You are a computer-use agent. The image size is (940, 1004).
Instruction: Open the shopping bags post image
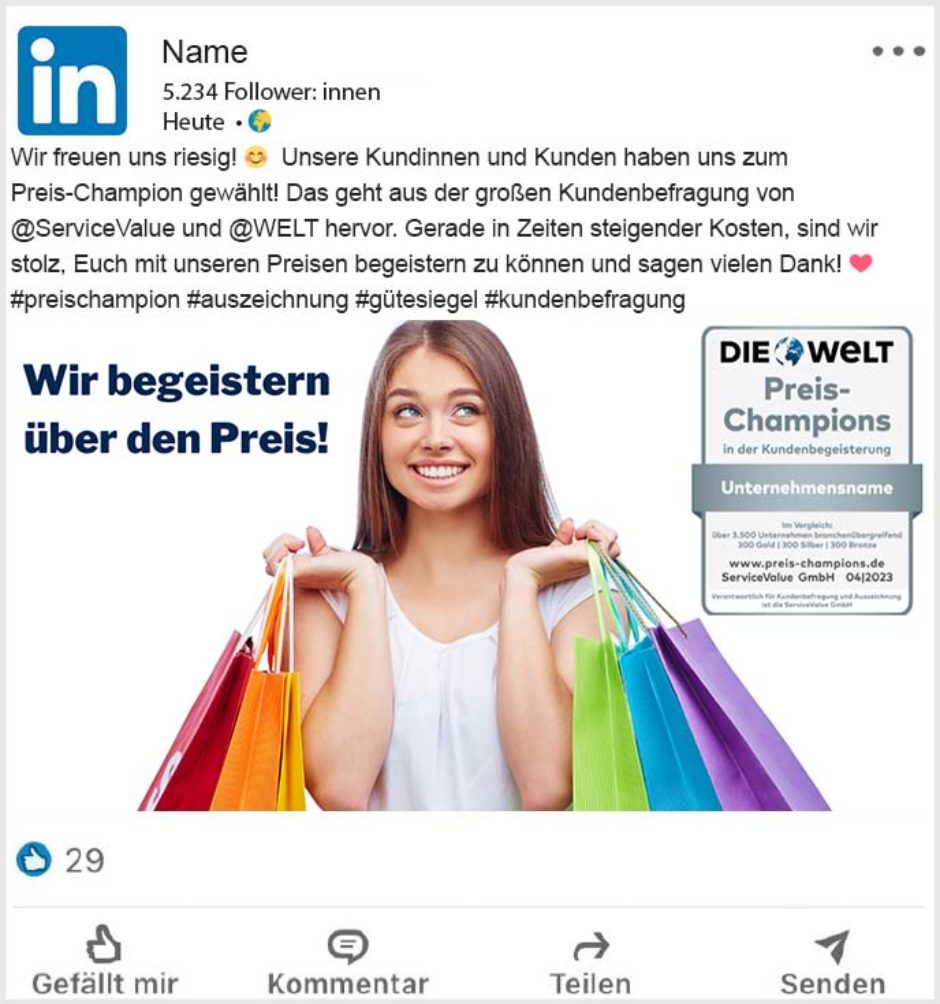(x=471, y=565)
